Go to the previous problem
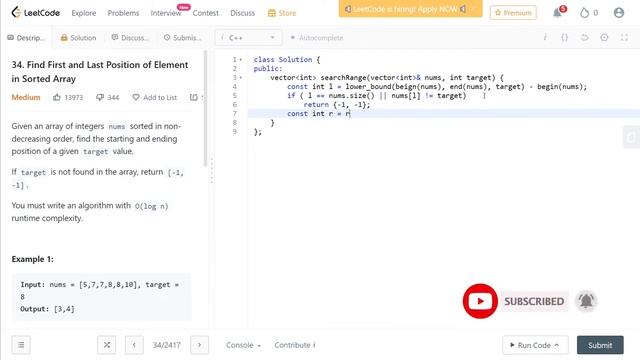The height and width of the screenshot is (360, 640). tap(134, 345)
